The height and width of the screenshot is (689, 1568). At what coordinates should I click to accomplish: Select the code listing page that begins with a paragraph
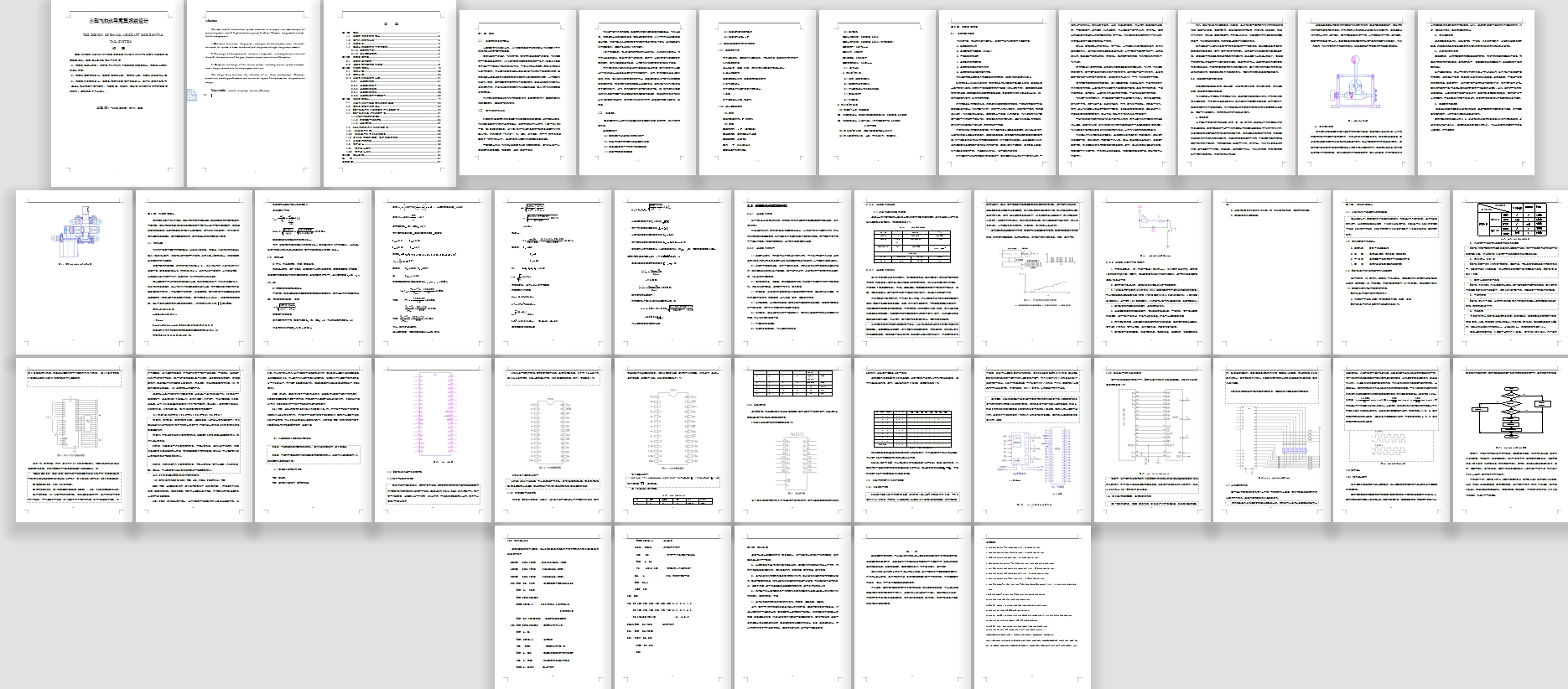[553, 608]
